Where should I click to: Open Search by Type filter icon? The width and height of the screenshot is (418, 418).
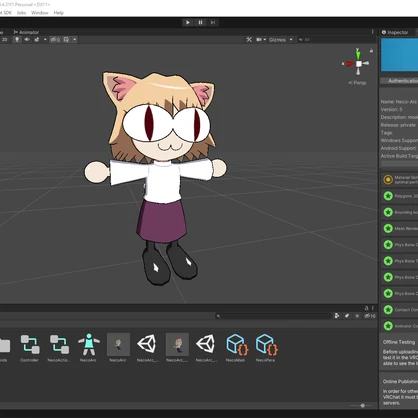(x=337, y=316)
